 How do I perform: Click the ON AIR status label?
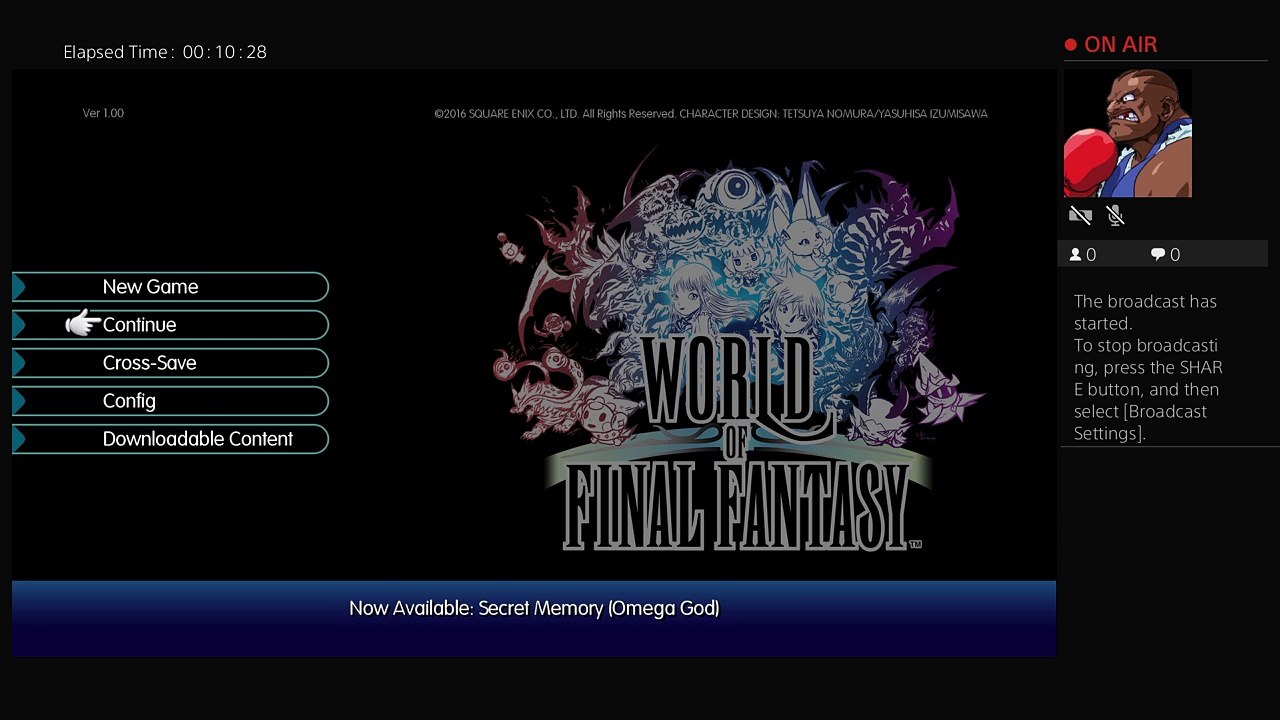1121,45
